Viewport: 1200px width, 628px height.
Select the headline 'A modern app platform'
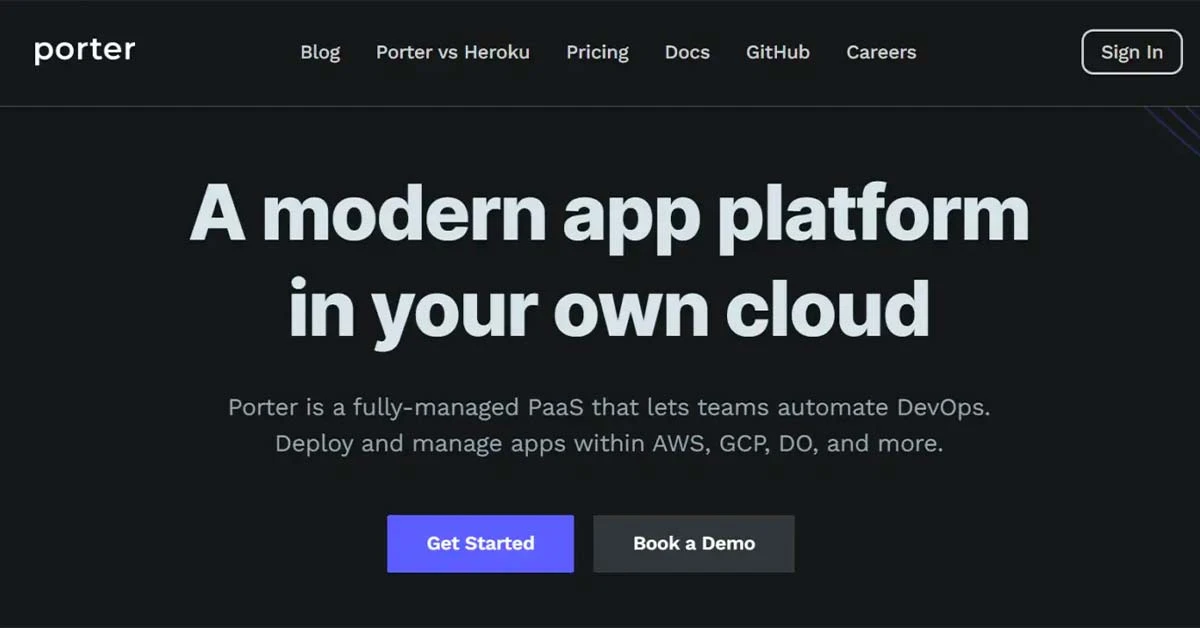609,217
